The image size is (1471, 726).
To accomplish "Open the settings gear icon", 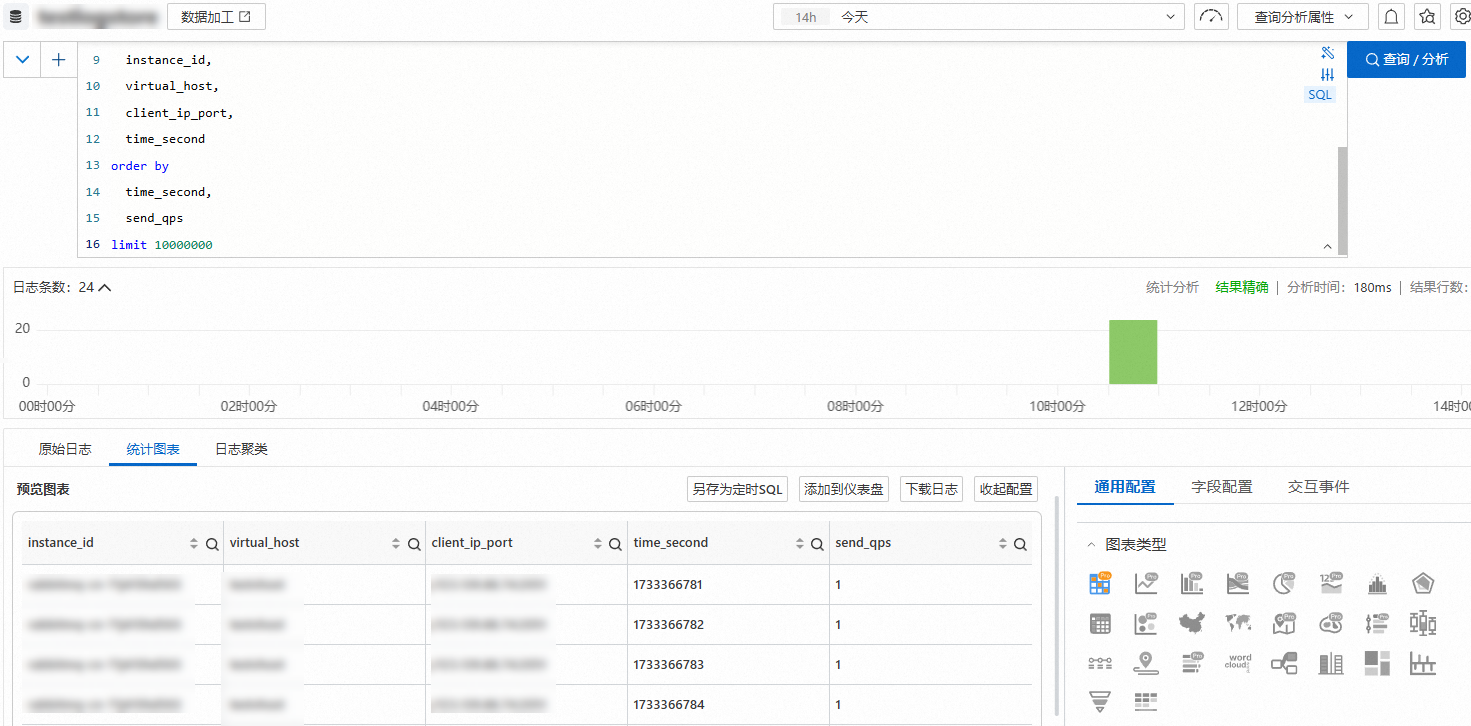I will click(1461, 17).
